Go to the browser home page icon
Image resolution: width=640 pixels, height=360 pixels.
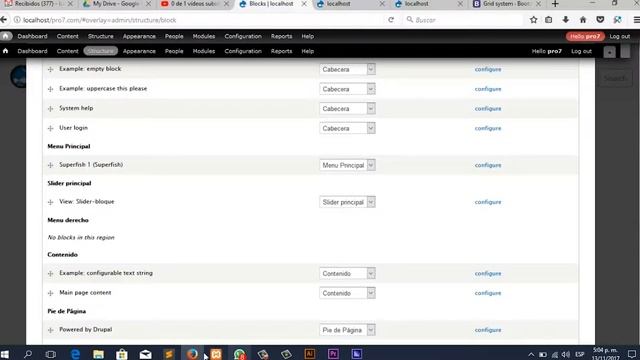(583, 20)
